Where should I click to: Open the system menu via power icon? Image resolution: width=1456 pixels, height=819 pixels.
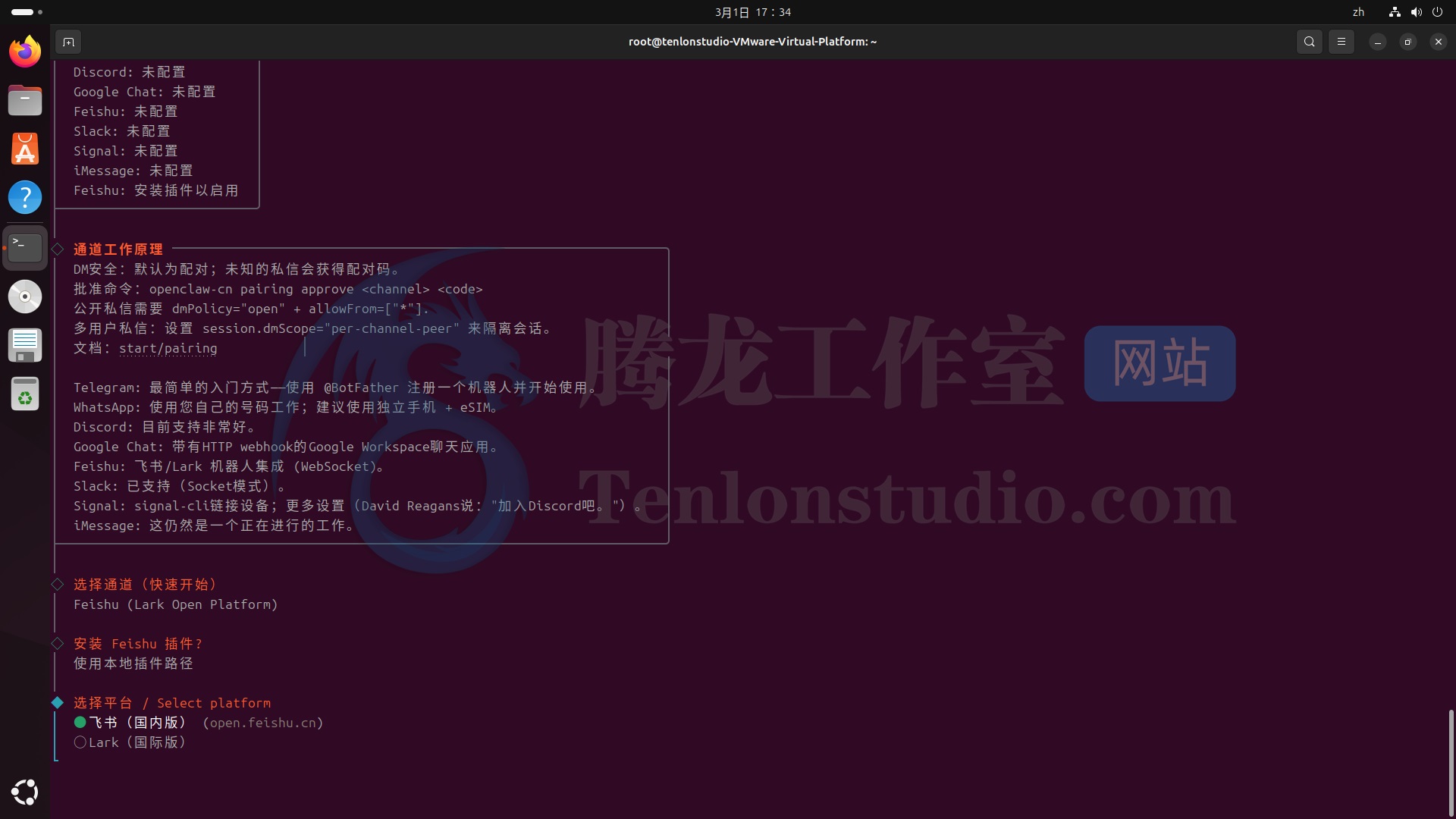[1437, 12]
